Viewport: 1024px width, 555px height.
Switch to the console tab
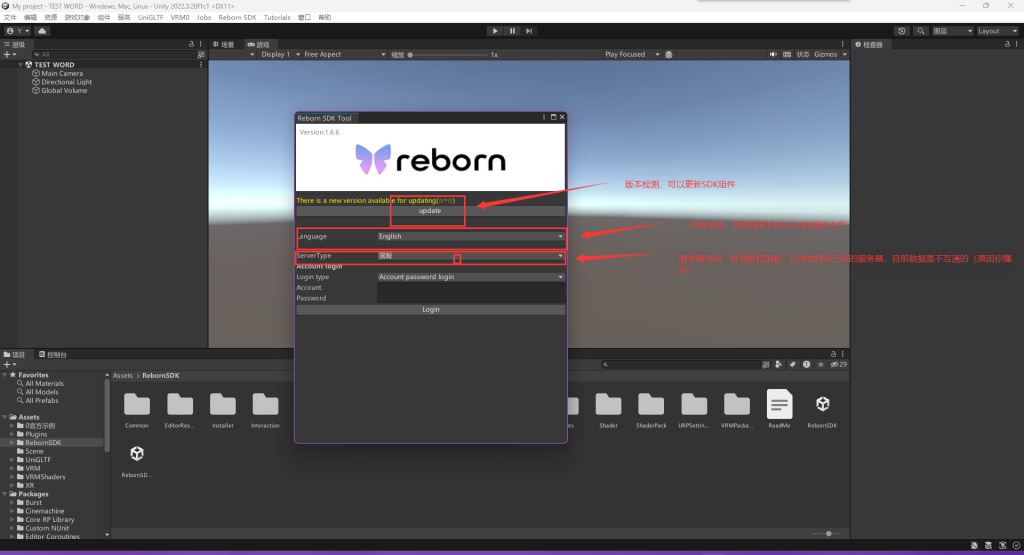click(x=53, y=355)
